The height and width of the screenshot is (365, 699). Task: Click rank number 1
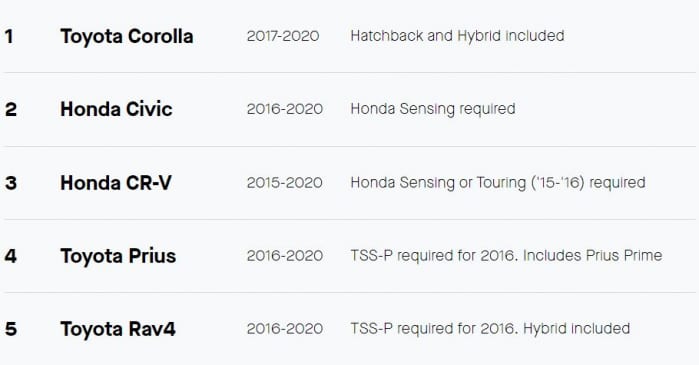(x=9, y=37)
